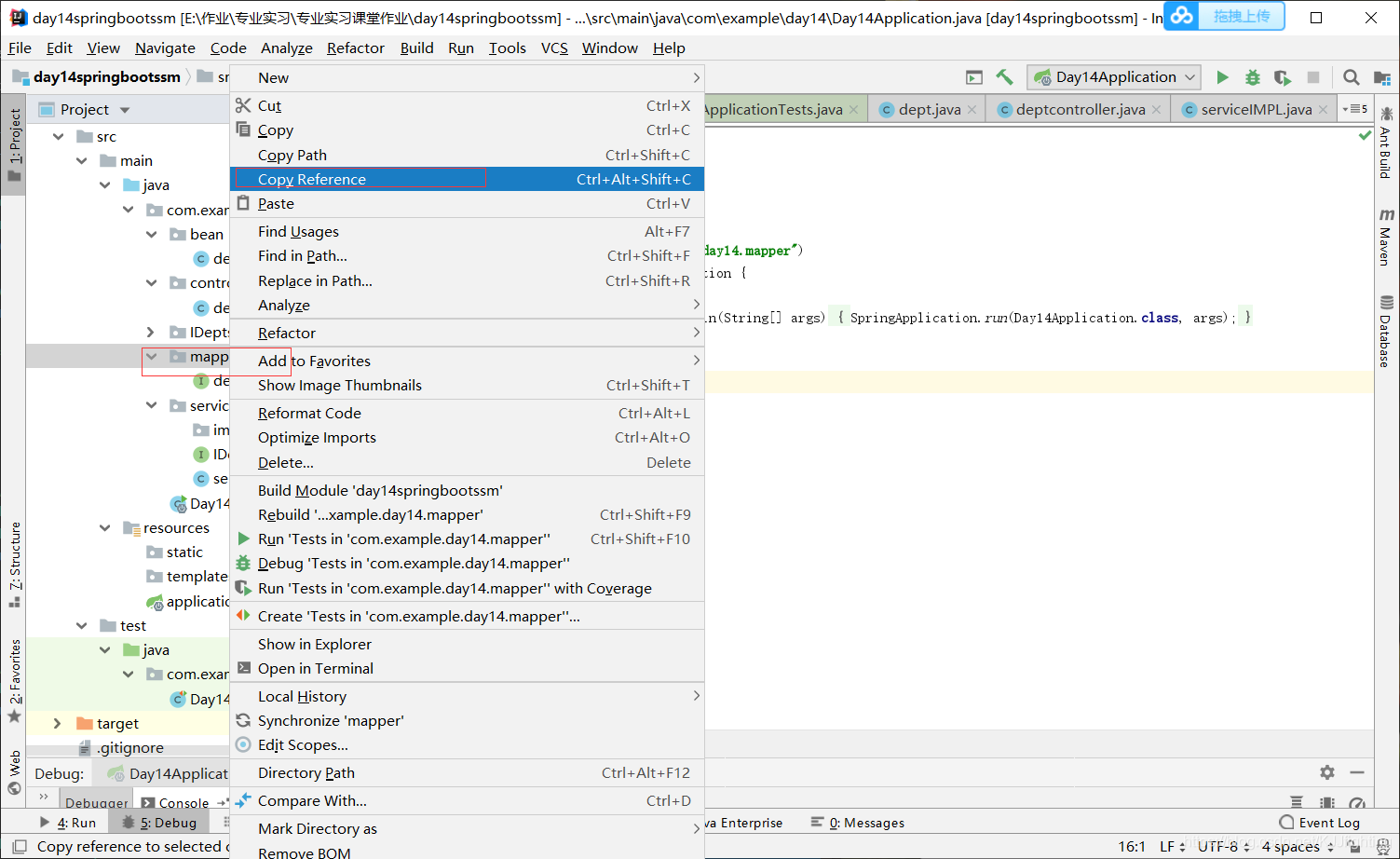Image resolution: width=1400 pixels, height=859 pixels.
Task: Click Reformat Code menu entry
Action: tap(467, 413)
